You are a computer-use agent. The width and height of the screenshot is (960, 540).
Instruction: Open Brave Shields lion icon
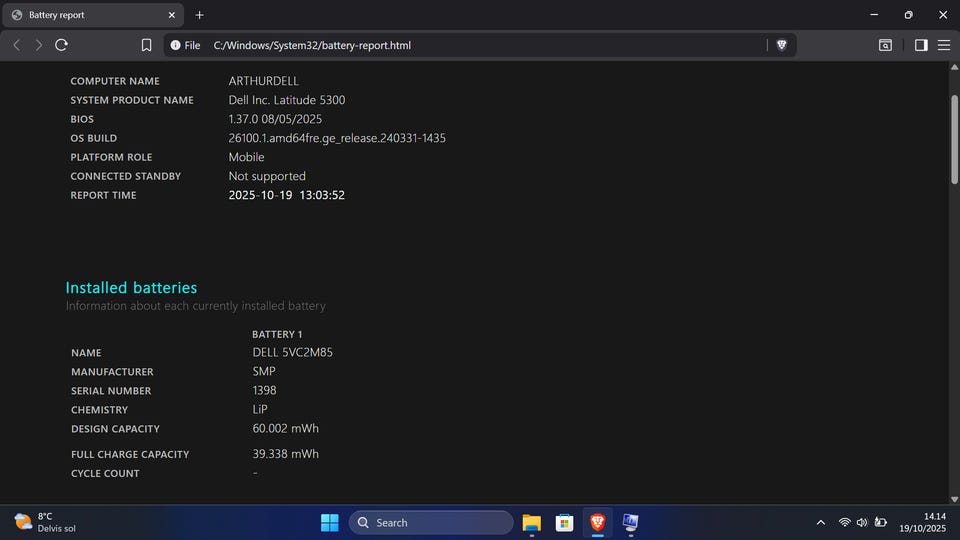pos(781,45)
